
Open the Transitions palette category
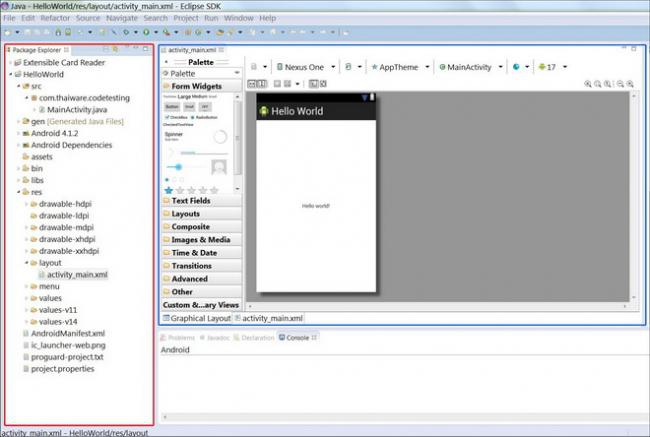tap(201, 266)
